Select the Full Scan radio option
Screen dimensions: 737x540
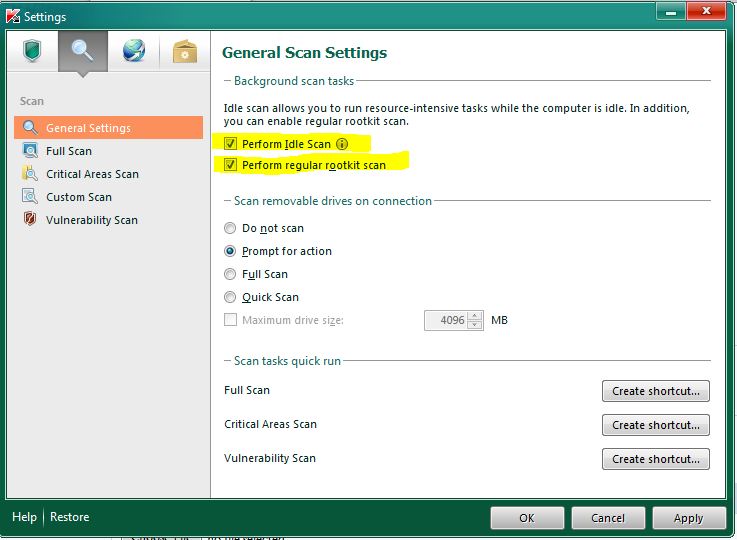[230, 274]
